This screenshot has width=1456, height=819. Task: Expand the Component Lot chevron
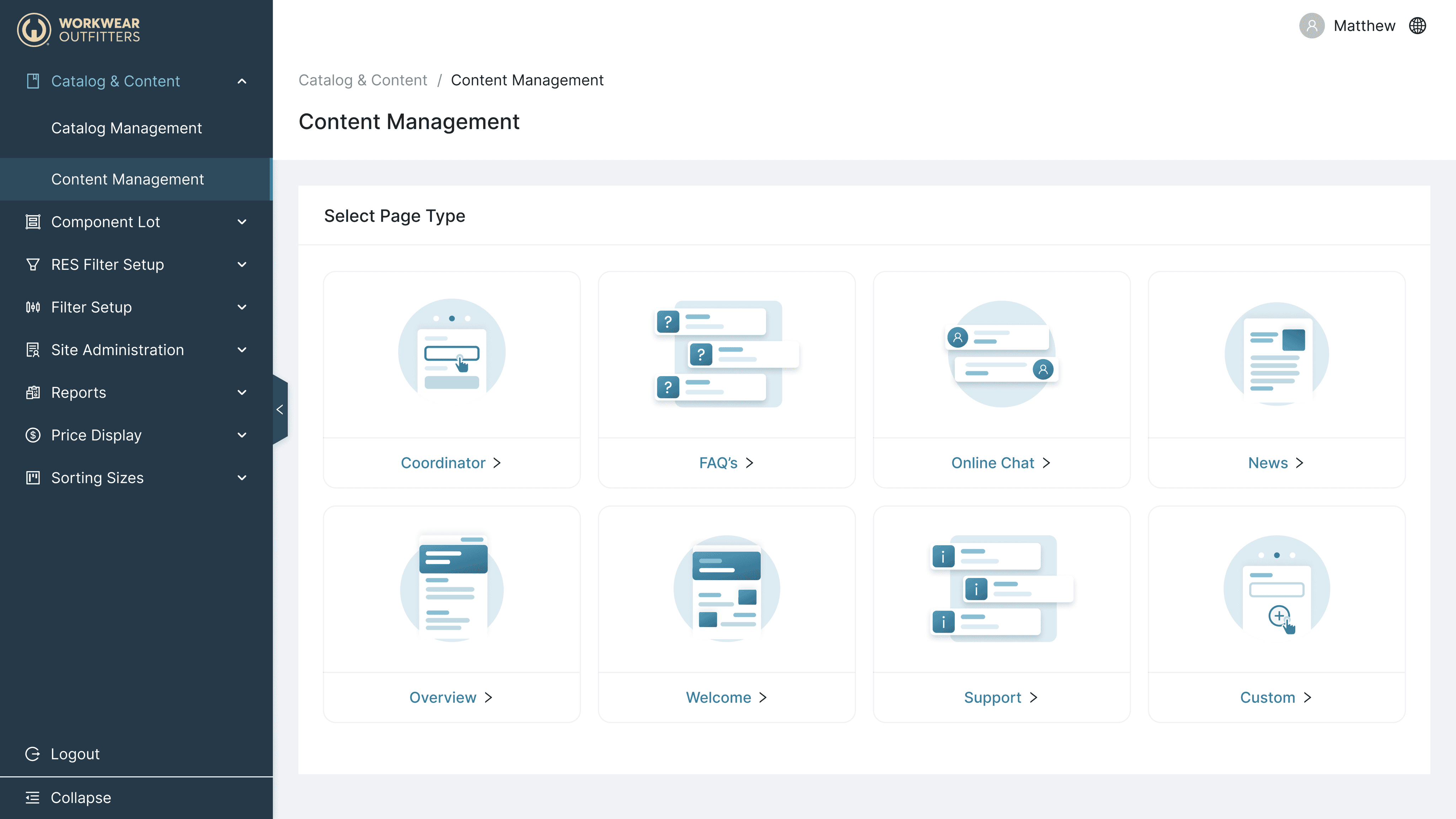pyautogui.click(x=242, y=222)
